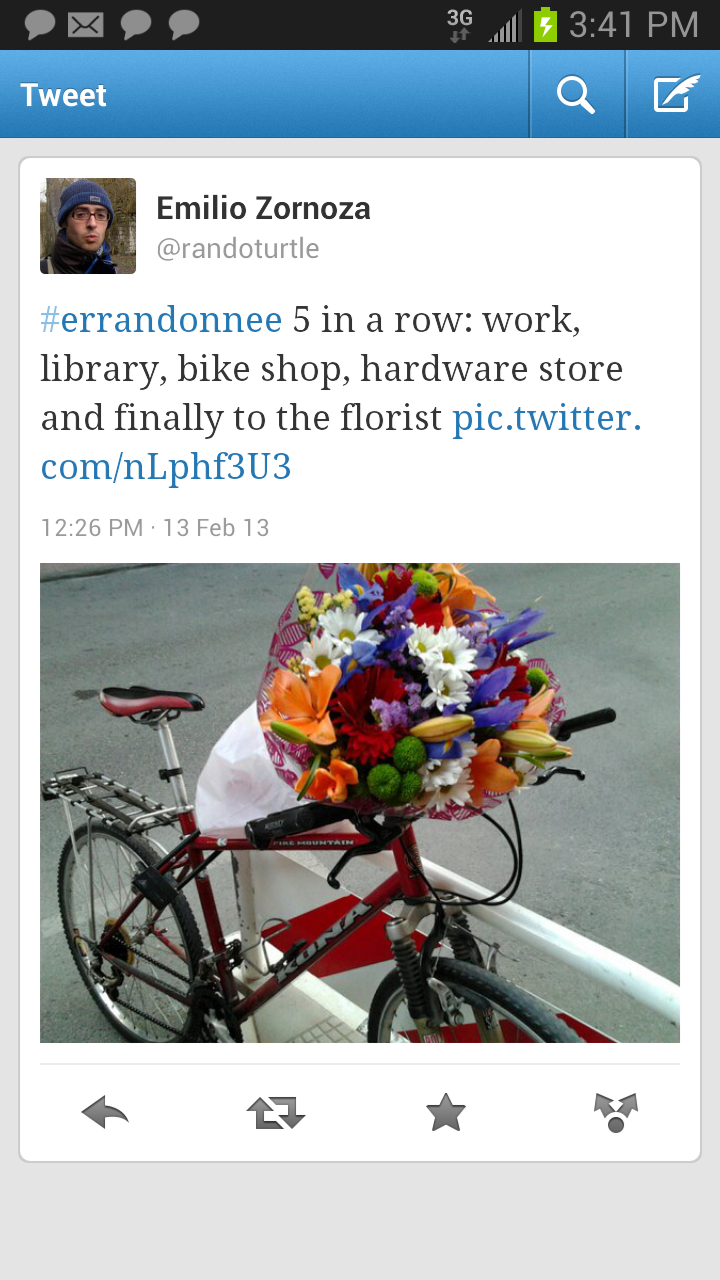Open the search magnifier in header
This screenshot has width=720, height=1280.
(576, 95)
